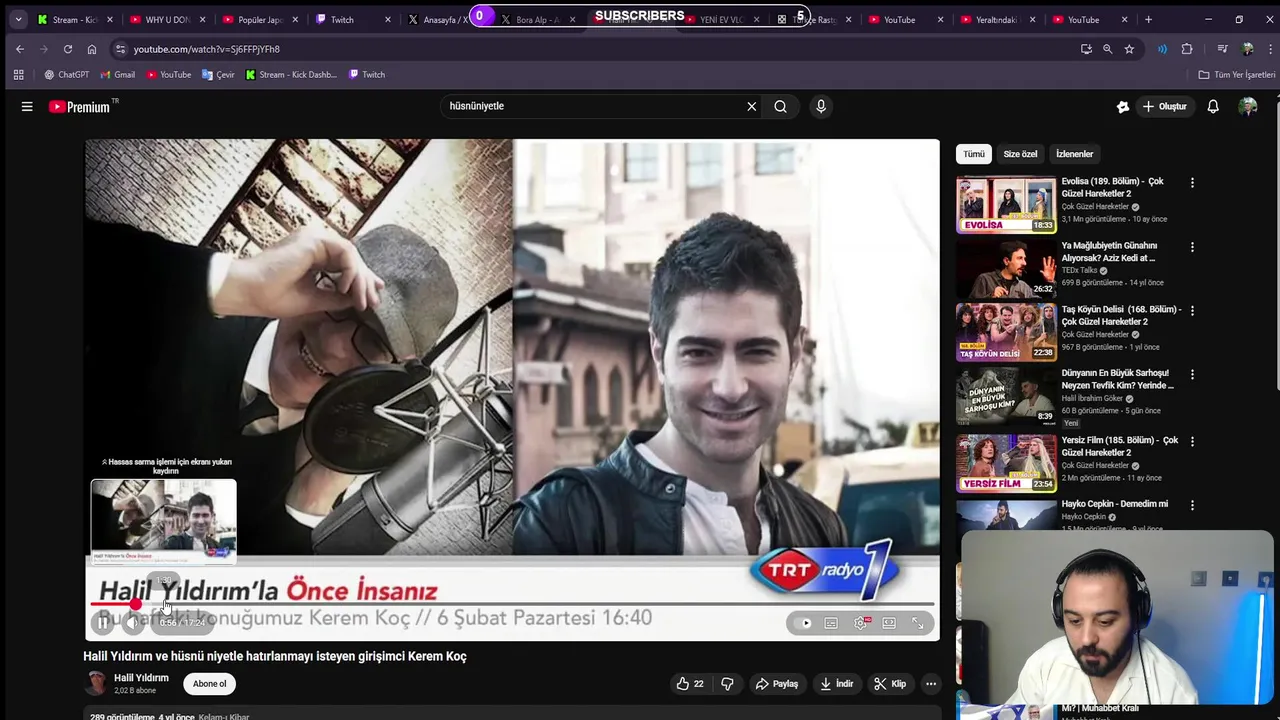
Task: Open the Gmail bookmark
Action: tap(117, 74)
